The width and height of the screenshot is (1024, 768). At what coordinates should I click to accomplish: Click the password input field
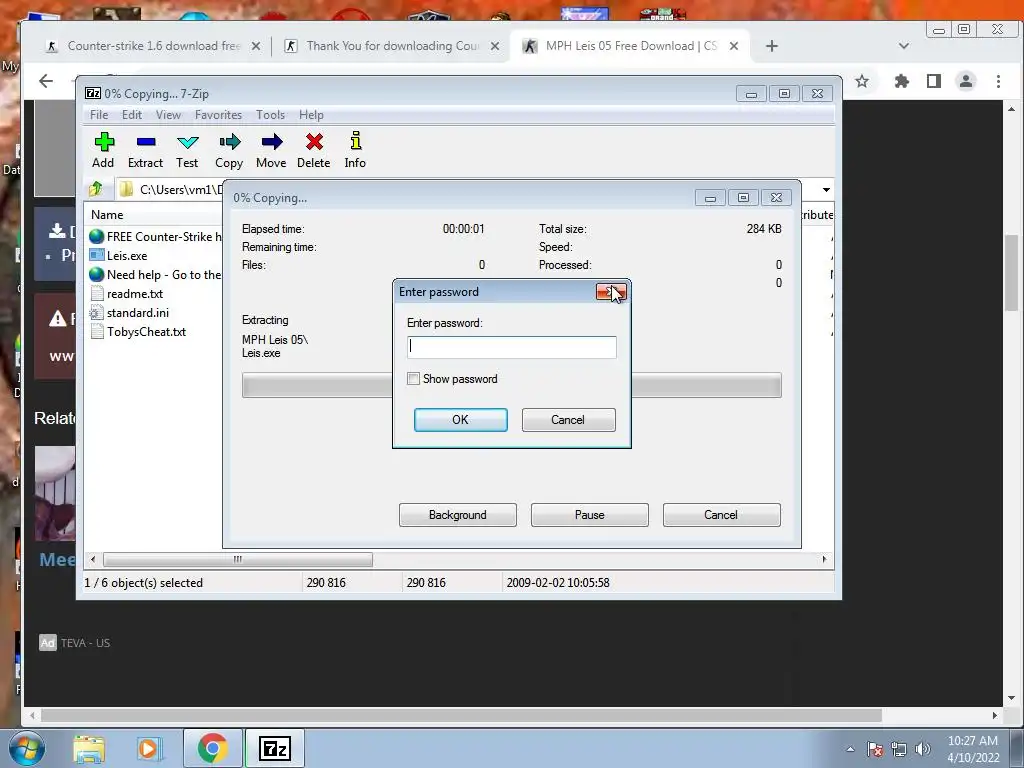tap(511, 347)
